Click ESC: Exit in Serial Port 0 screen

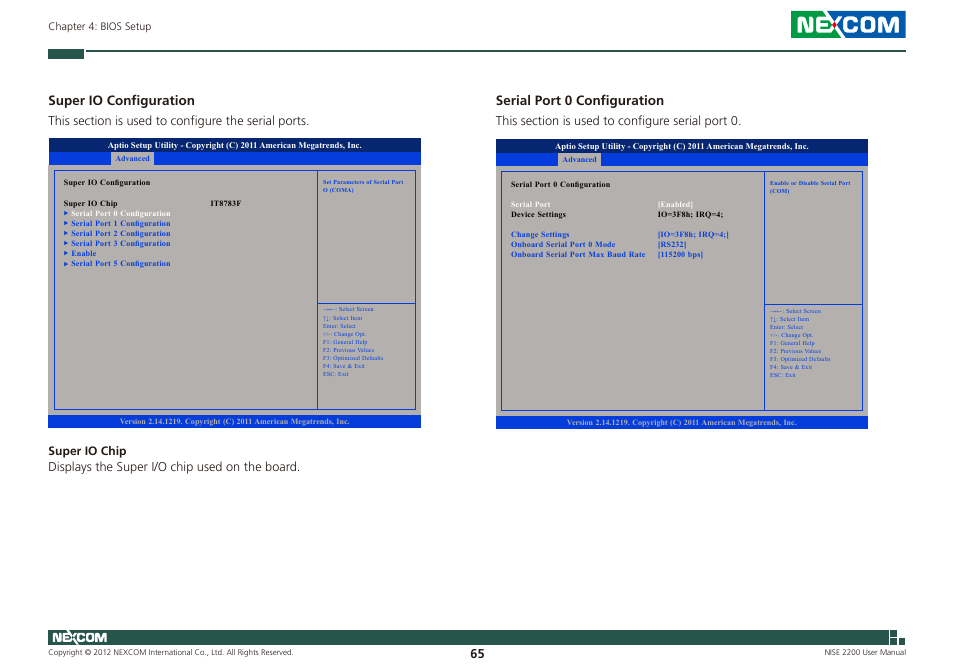[x=782, y=375]
